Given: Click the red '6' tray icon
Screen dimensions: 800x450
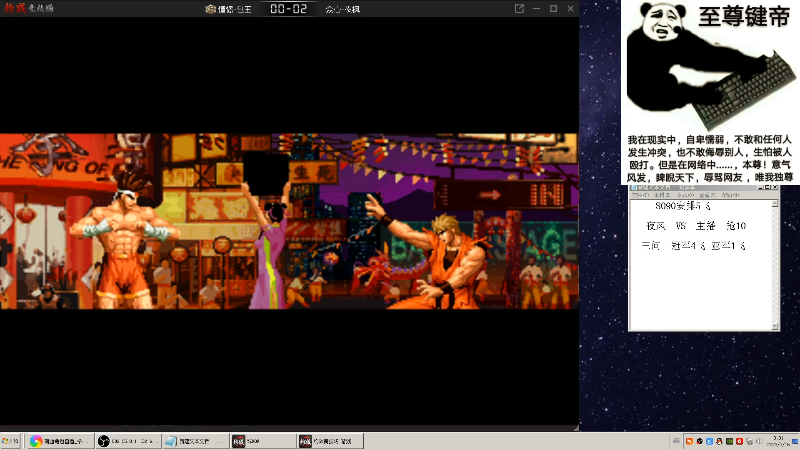Looking at the screenshot, I should pyautogui.click(x=739, y=441).
